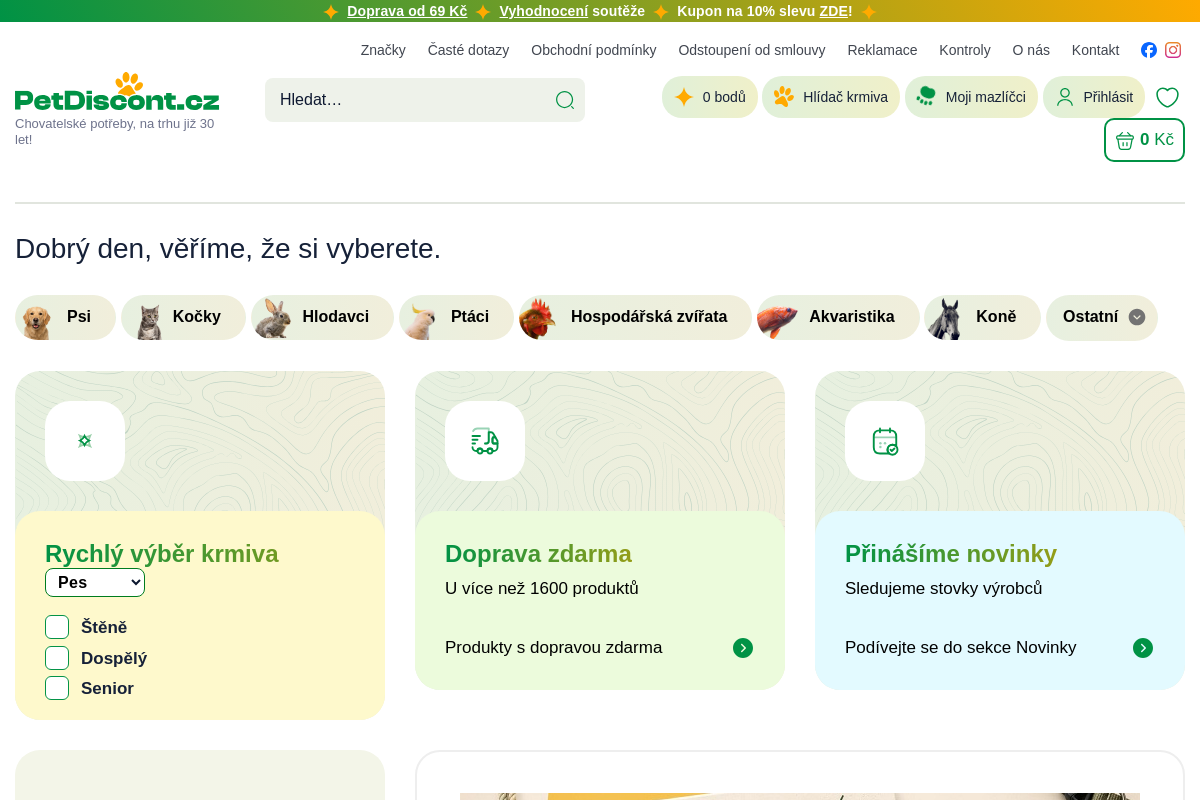Click the user icon next to Přihlásit
The width and height of the screenshot is (1200, 800).
pos(1065,97)
